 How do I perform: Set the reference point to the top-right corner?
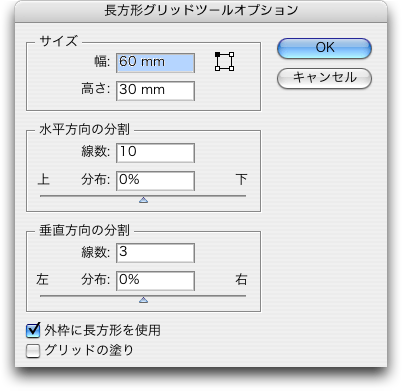pos(231,54)
